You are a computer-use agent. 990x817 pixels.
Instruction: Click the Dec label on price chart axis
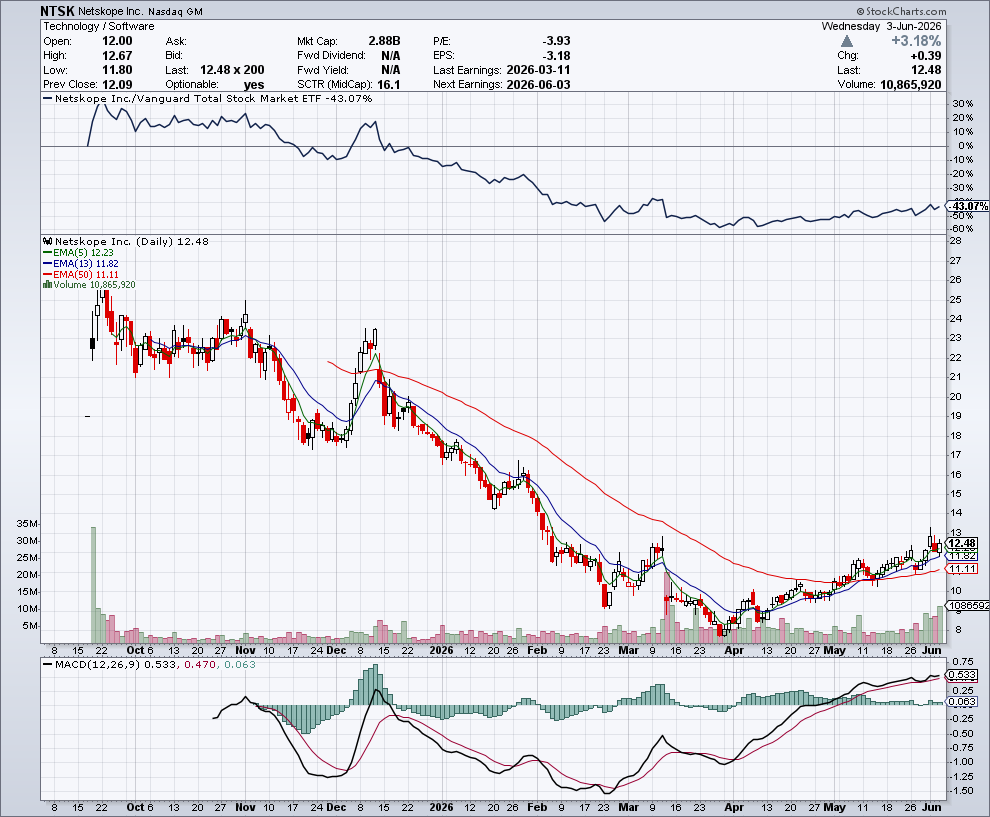click(336, 650)
